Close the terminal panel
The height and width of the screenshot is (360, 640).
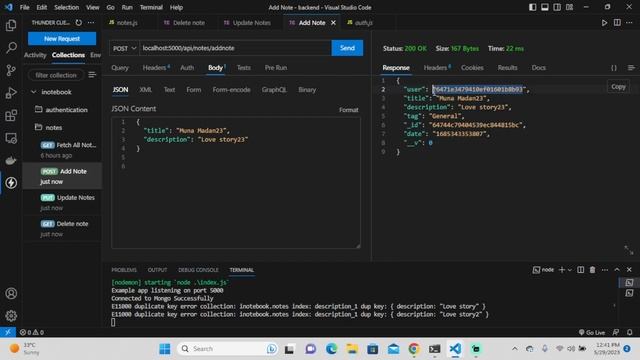click(x=629, y=270)
